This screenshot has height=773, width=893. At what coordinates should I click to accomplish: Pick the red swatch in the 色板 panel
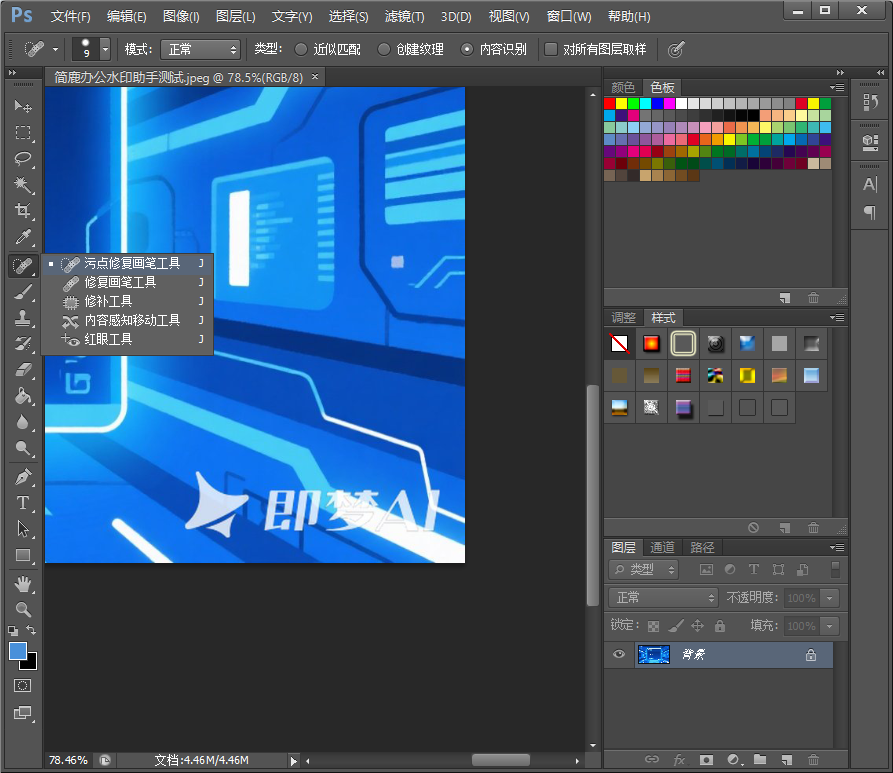pyautogui.click(x=607, y=102)
